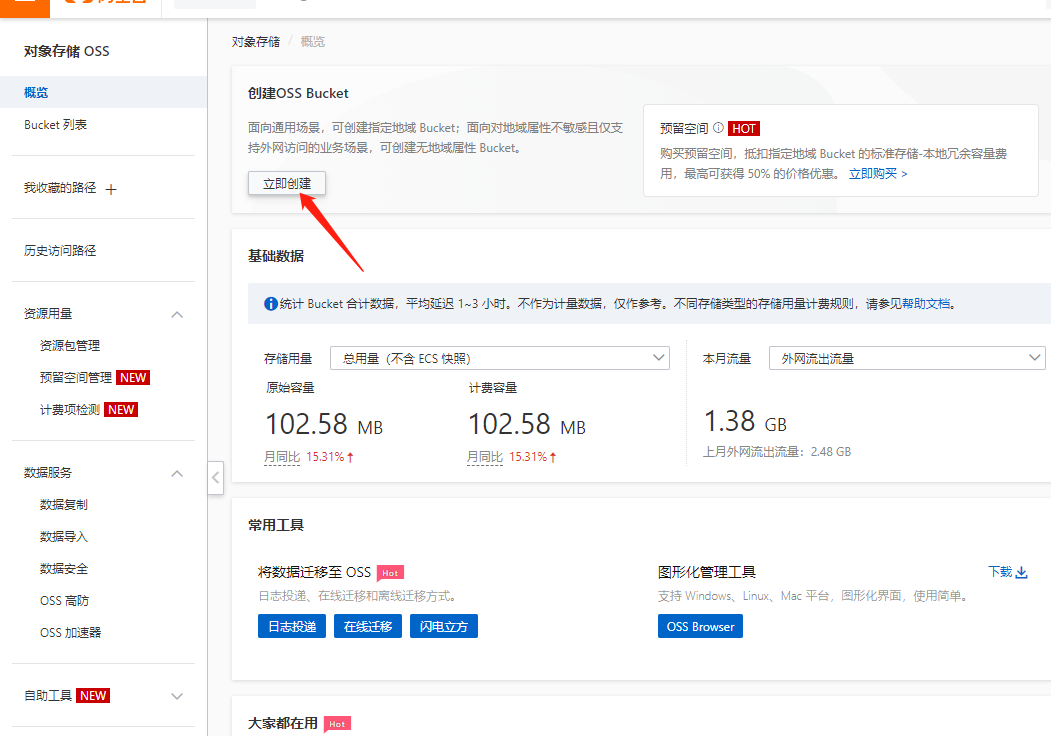Launch OSS Browser button
This screenshot has width=1051, height=736.
(x=700, y=626)
